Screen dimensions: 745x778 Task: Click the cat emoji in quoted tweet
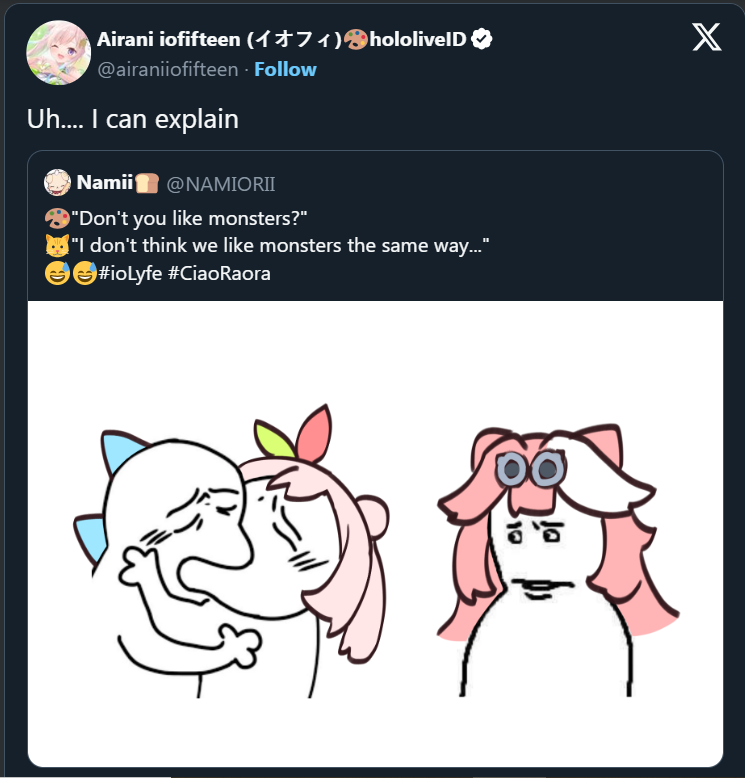pos(57,246)
